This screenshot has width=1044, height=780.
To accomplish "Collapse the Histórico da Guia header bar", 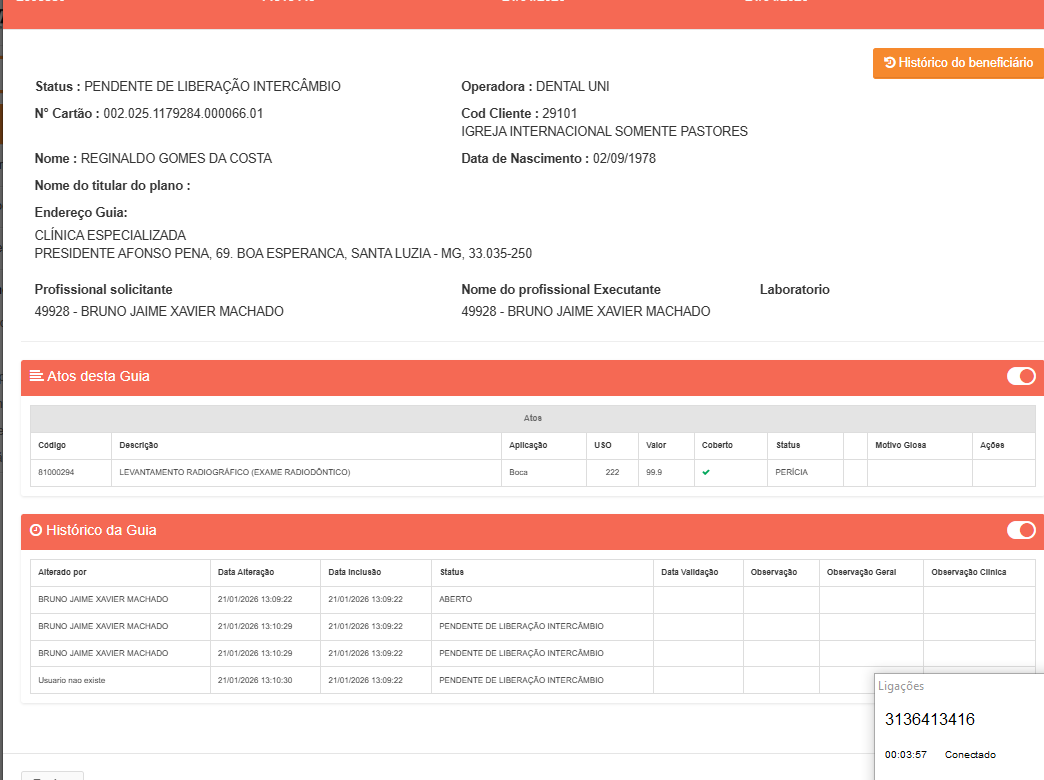I will pyautogui.click(x=500, y=530).
